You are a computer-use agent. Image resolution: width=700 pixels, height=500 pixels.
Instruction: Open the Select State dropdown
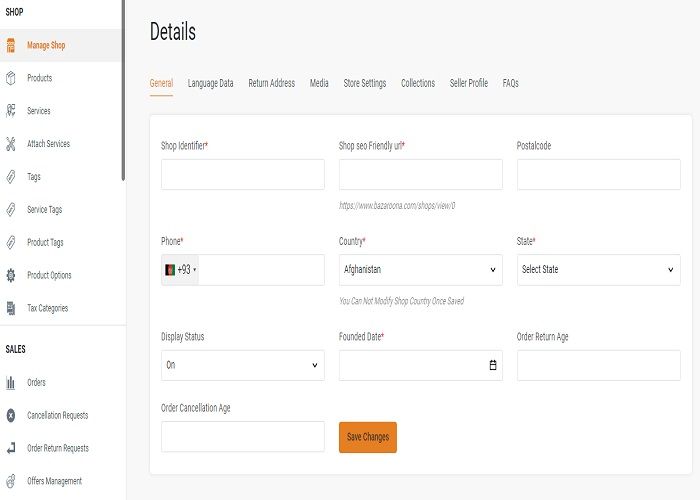coord(599,270)
